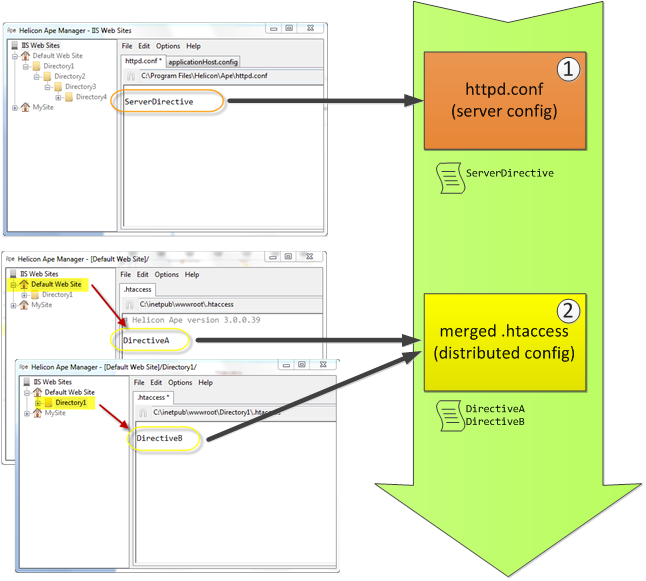Click the numbered circle 2 on the yellow box
Viewport: 646px width, 581px height.
[565, 309]
